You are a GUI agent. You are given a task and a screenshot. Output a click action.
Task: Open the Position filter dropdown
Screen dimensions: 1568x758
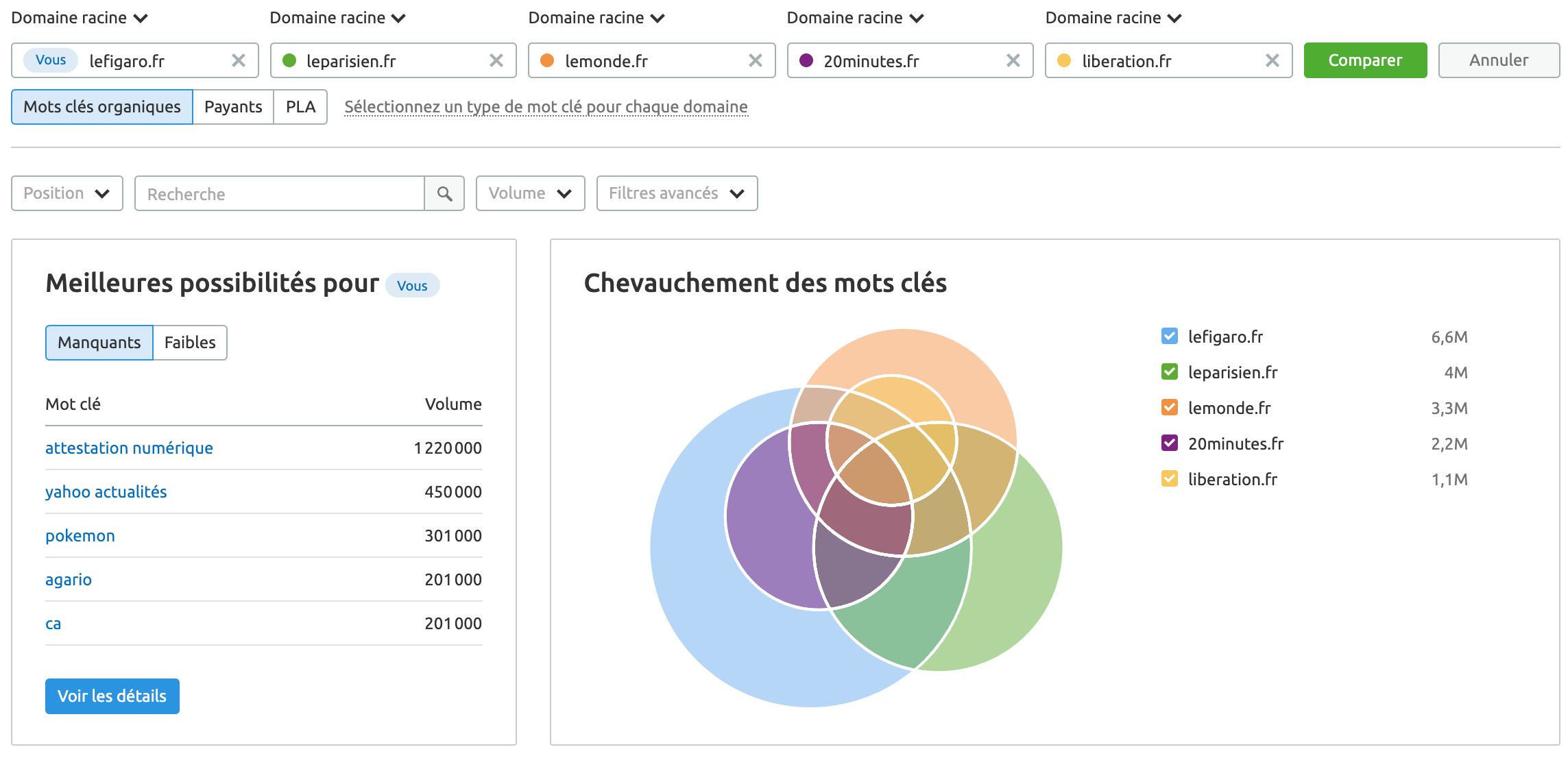67,193
